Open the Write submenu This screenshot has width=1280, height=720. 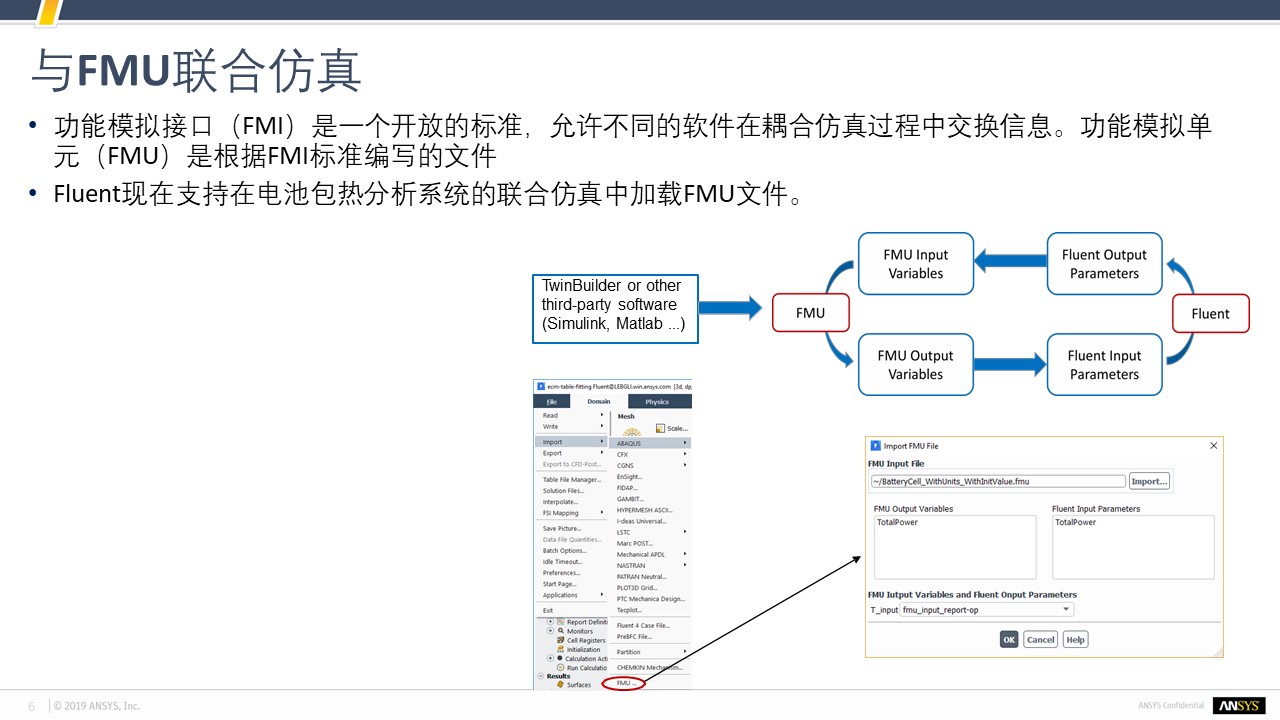572,426
